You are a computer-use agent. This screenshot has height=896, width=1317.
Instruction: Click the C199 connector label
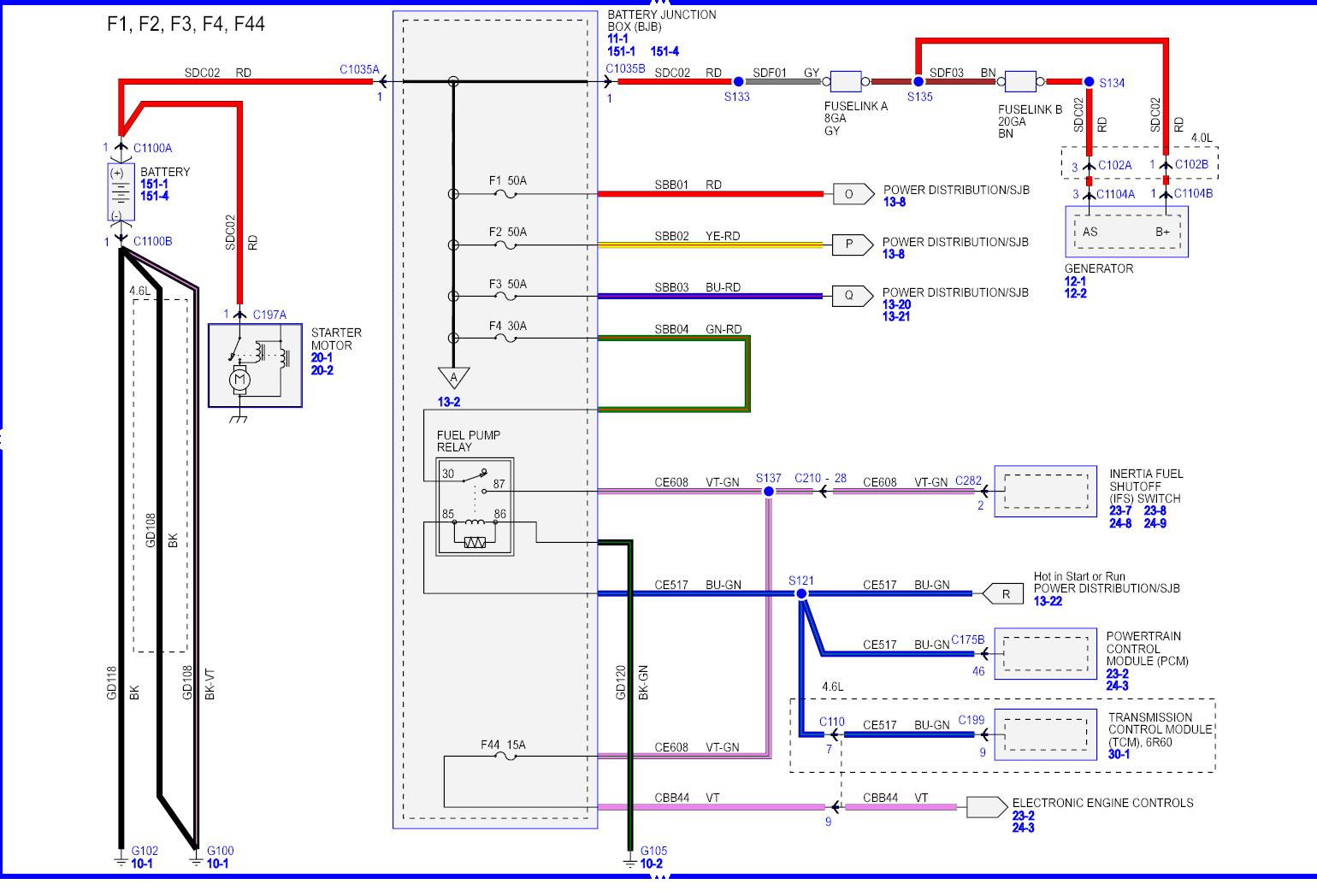pyautogui.click(x=972, y=721)
